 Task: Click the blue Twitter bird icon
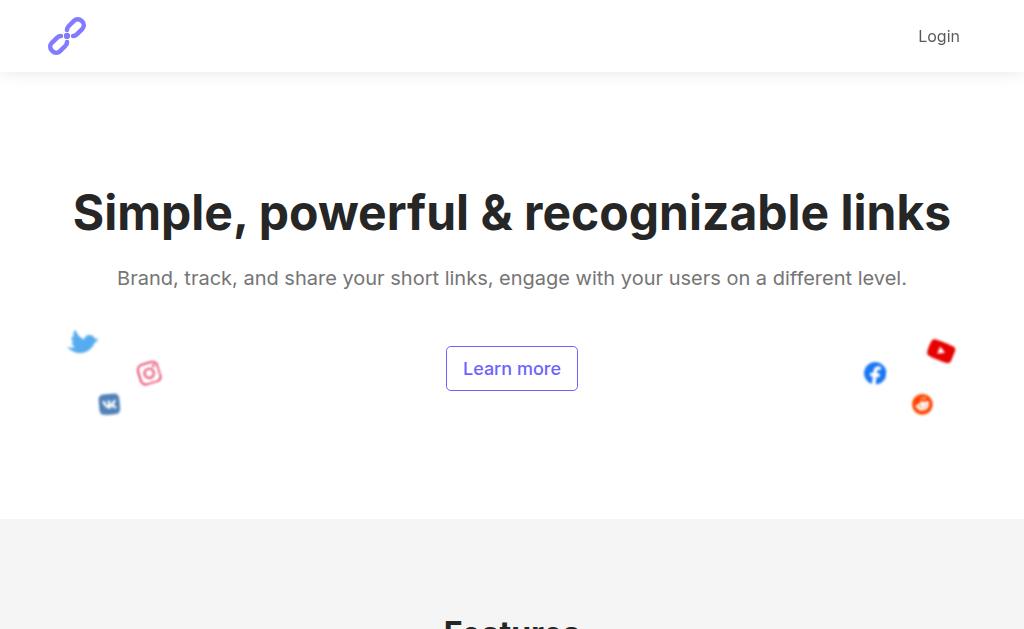click(x=83, y=342)
